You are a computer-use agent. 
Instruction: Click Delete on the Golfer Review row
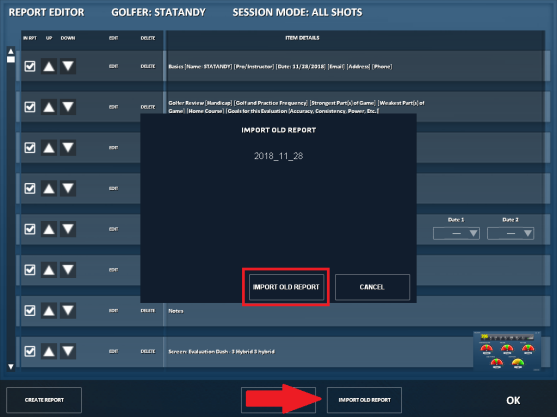point(148,107)
